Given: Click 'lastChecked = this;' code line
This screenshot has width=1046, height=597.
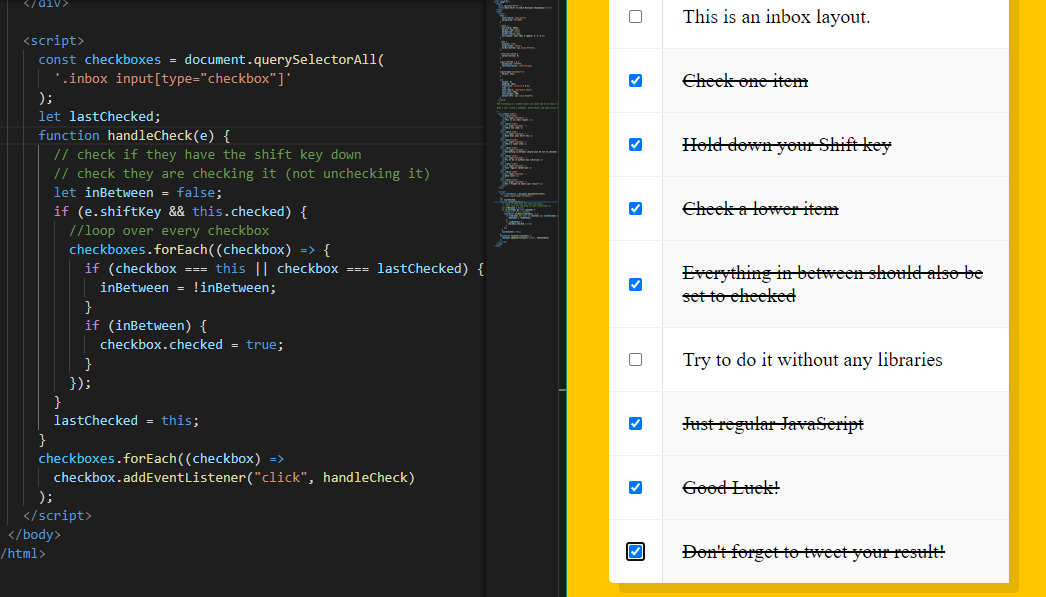Looking at the screenshot, I should coord(126,421).
